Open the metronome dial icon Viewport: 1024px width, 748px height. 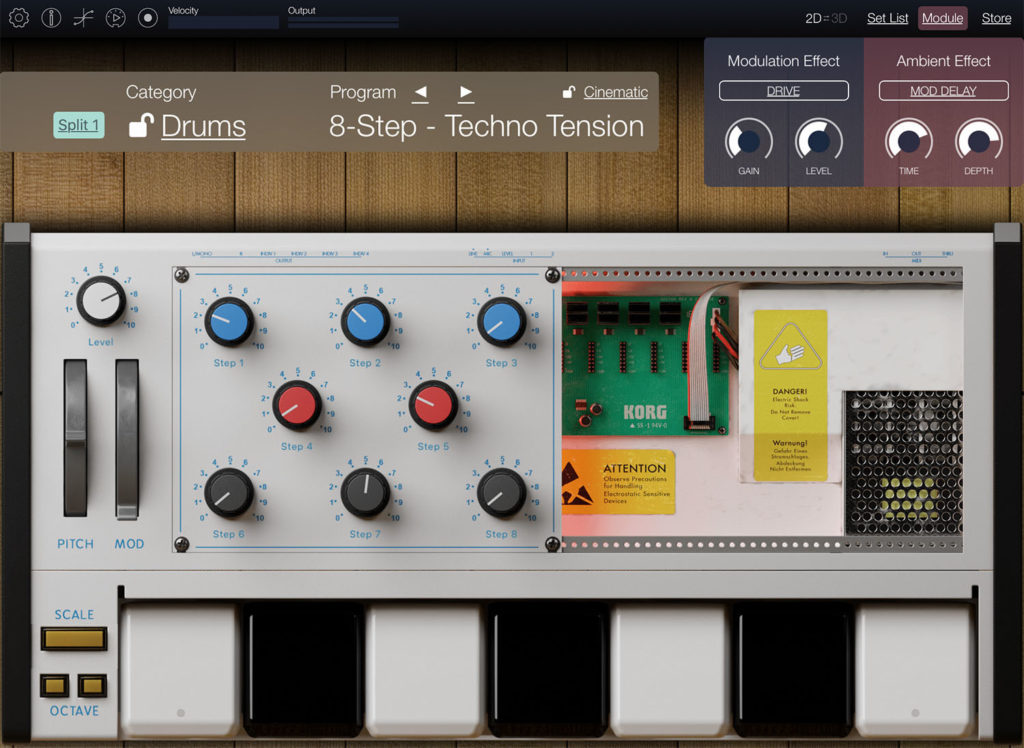point(116,17)
